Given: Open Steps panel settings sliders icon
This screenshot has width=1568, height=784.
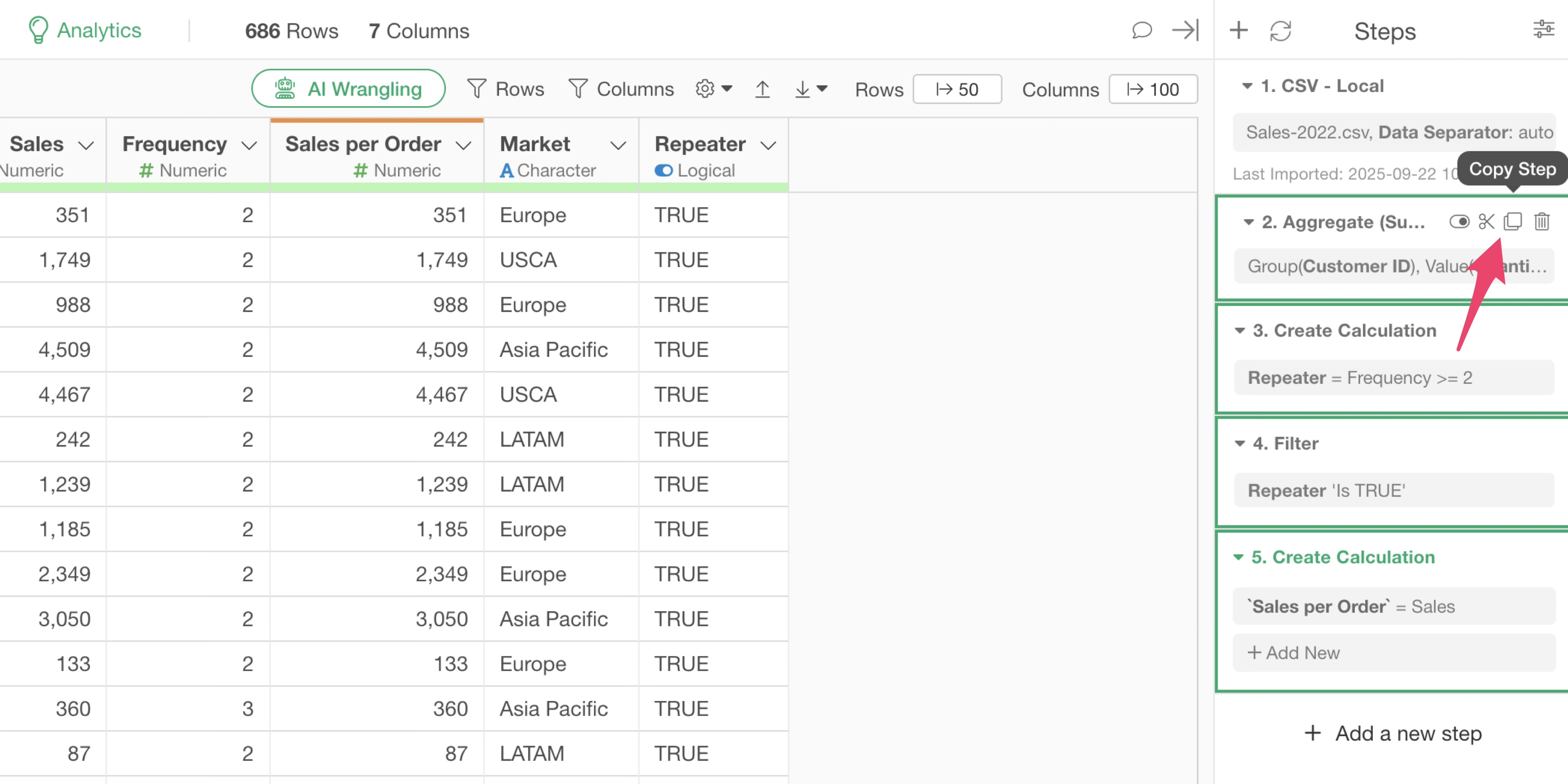Looking at the screenshot, I should 1543,29.
